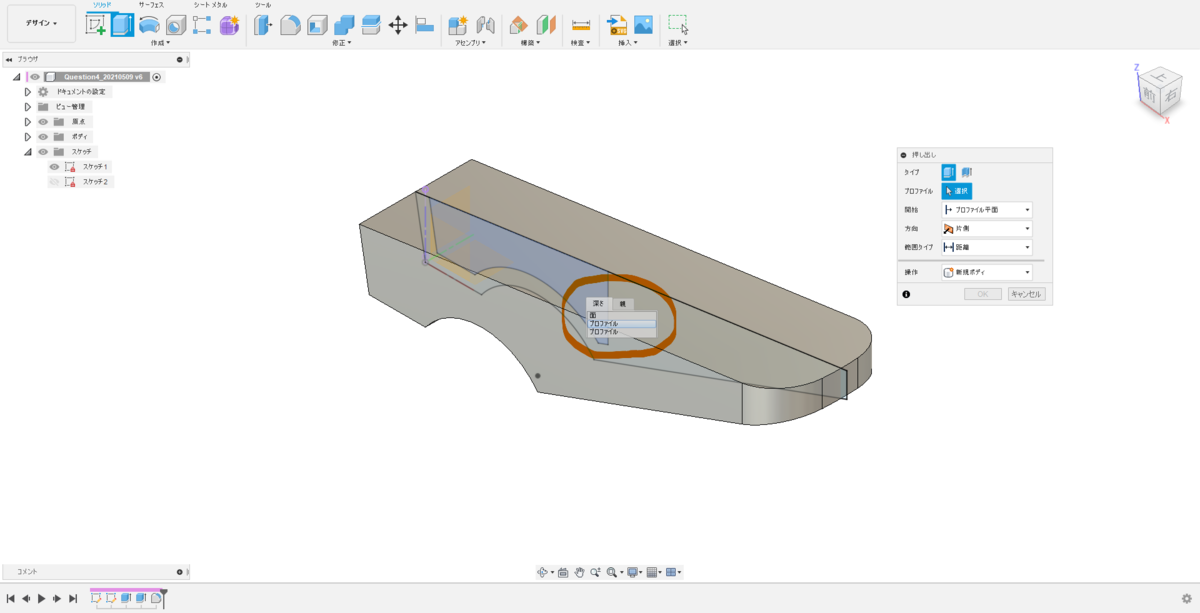Open the 作成 dropdown menu
Screen dimensions: 1200x613
pyautogui.click(x=160, y=43)
